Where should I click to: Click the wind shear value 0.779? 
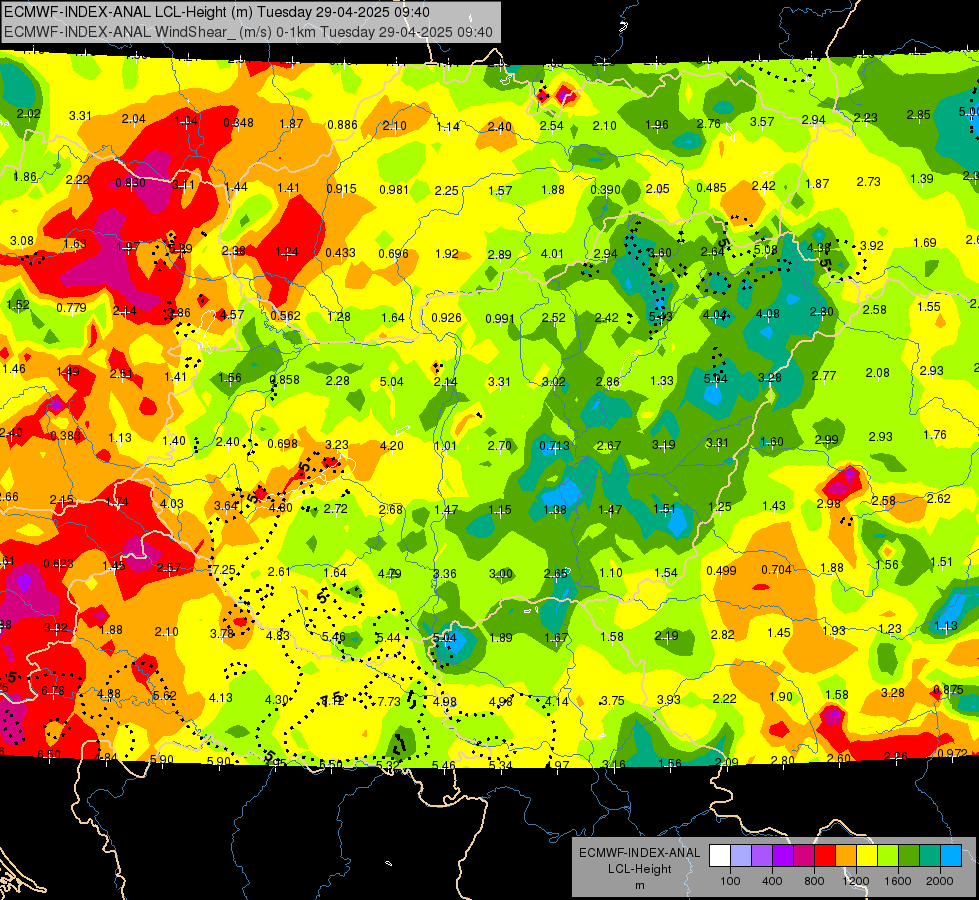[71, 308]
